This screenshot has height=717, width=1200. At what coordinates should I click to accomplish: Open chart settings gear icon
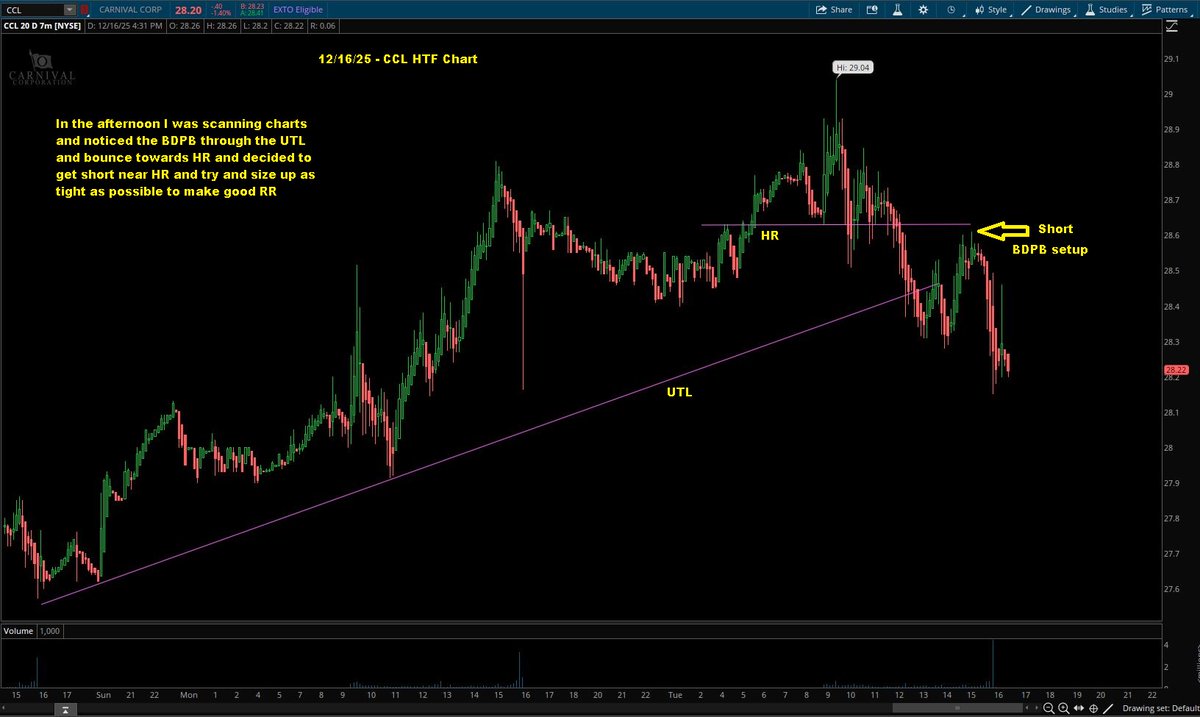click(x=923, y=10)
